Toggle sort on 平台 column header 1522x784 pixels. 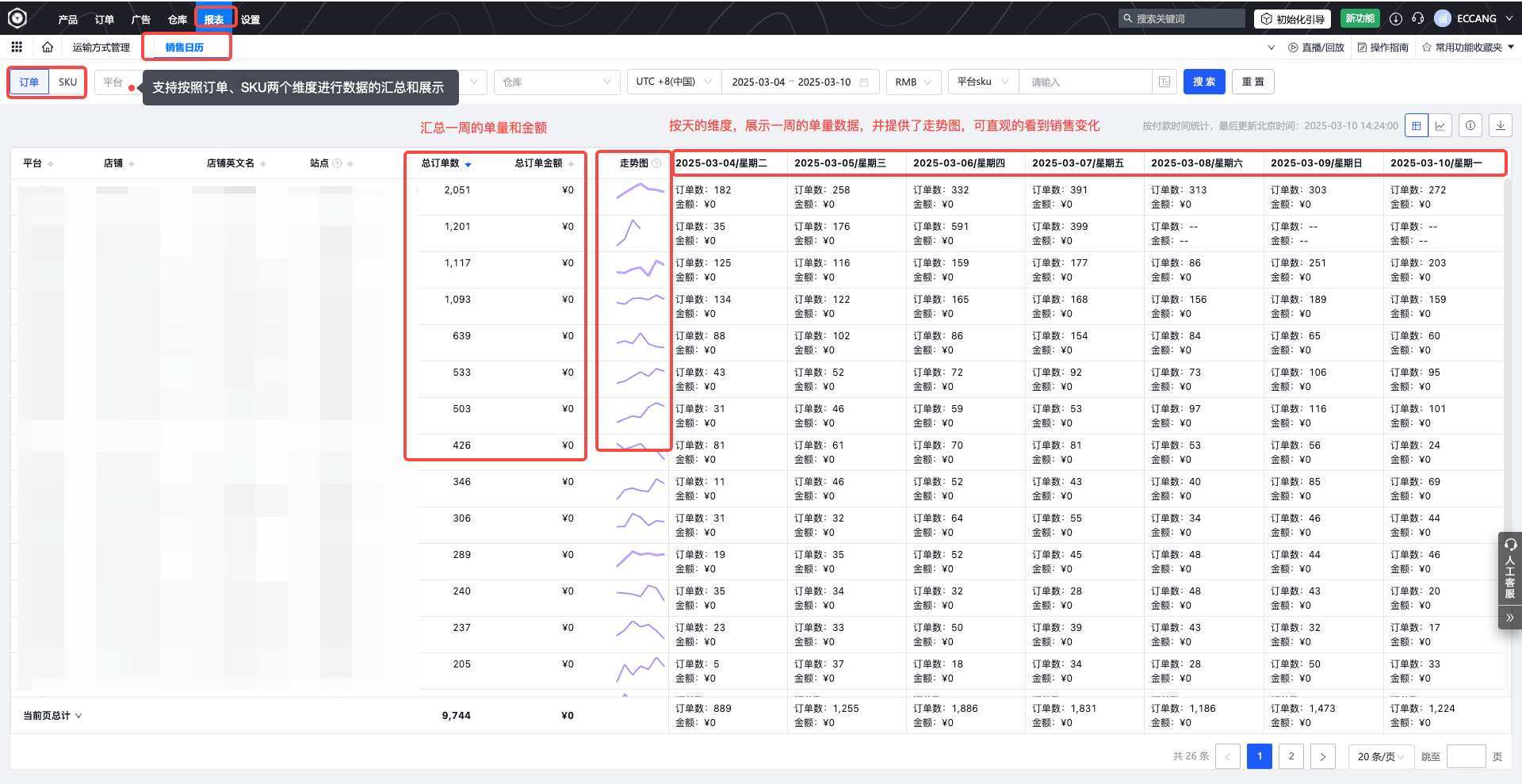[x=51, y=163]
